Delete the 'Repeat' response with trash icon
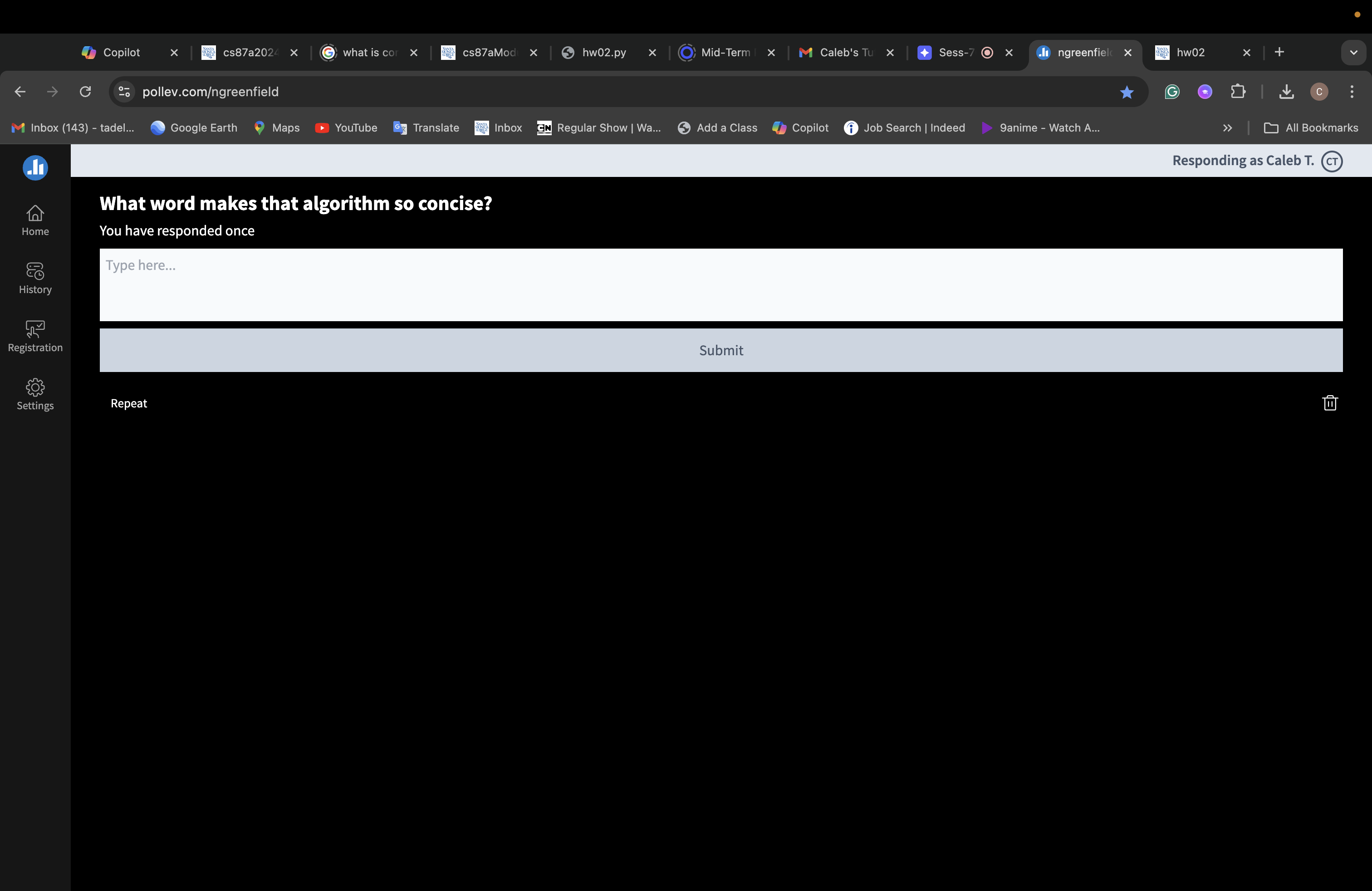Image resolution: width=1372 pixels, height=891 pixels. pyautogui.click(x=1329, y=403)
